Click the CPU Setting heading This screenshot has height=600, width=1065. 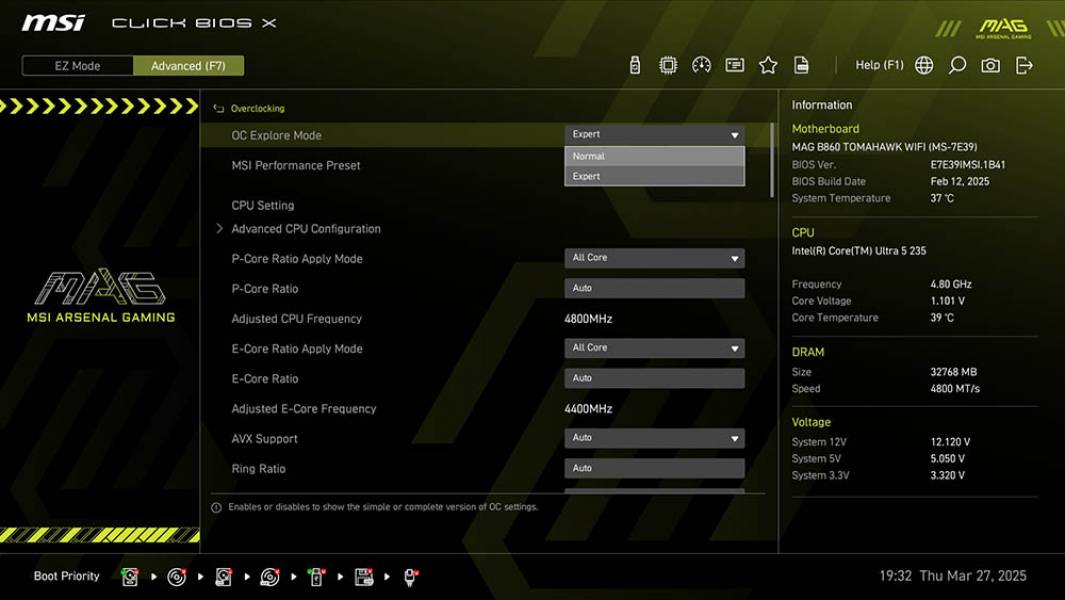coord(263,205)
